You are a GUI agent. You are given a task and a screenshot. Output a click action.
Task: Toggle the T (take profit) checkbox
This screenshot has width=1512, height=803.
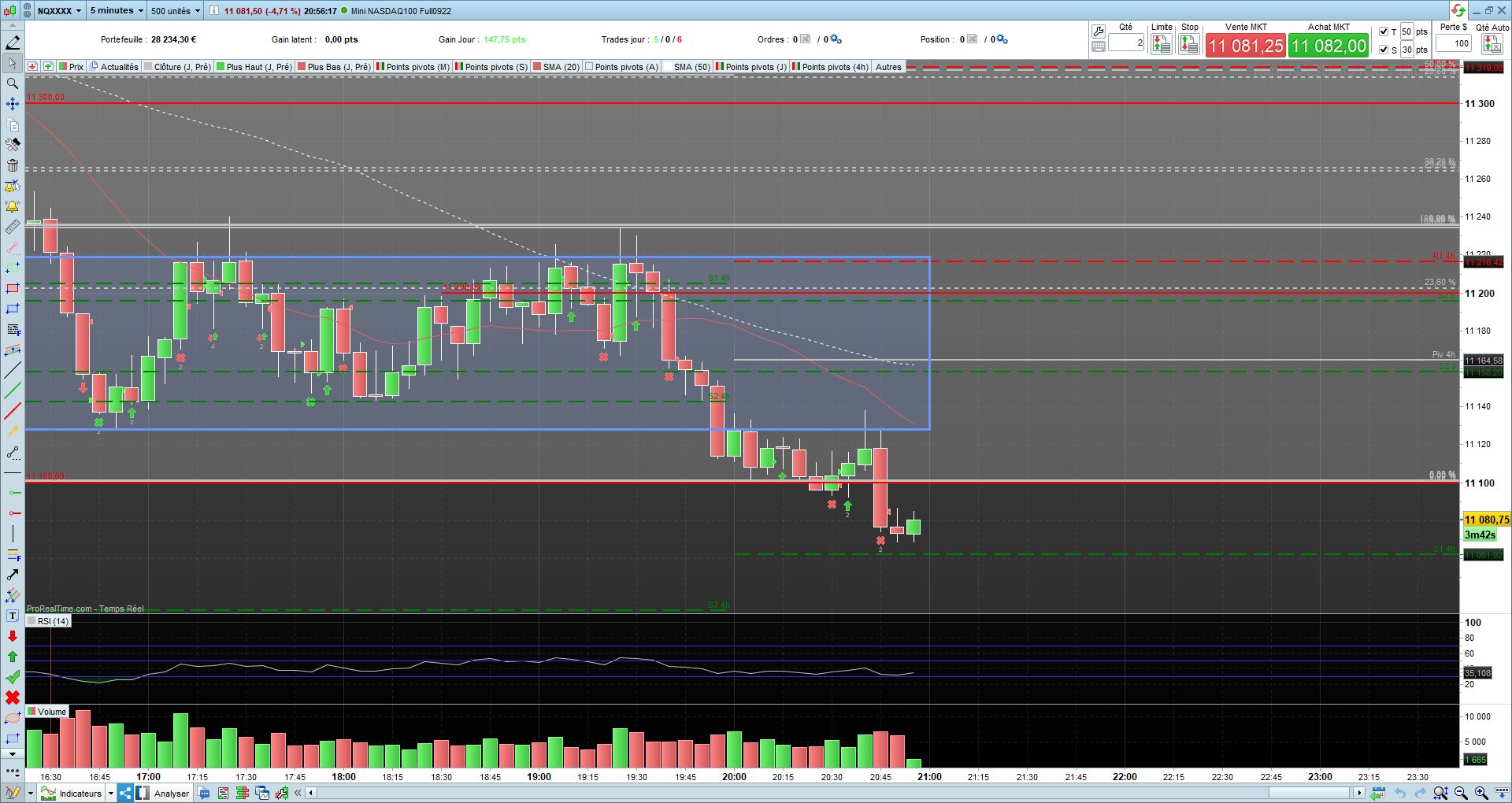pos(1384,32)
